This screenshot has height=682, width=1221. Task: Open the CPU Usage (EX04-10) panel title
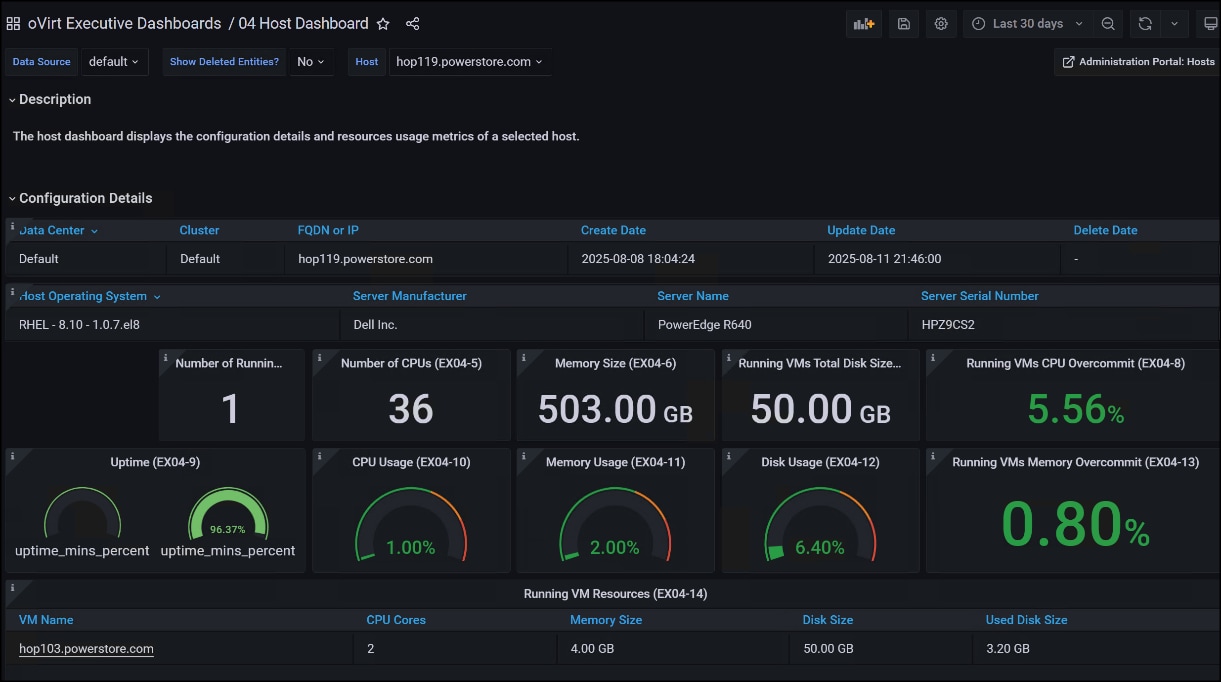point(411,462)
